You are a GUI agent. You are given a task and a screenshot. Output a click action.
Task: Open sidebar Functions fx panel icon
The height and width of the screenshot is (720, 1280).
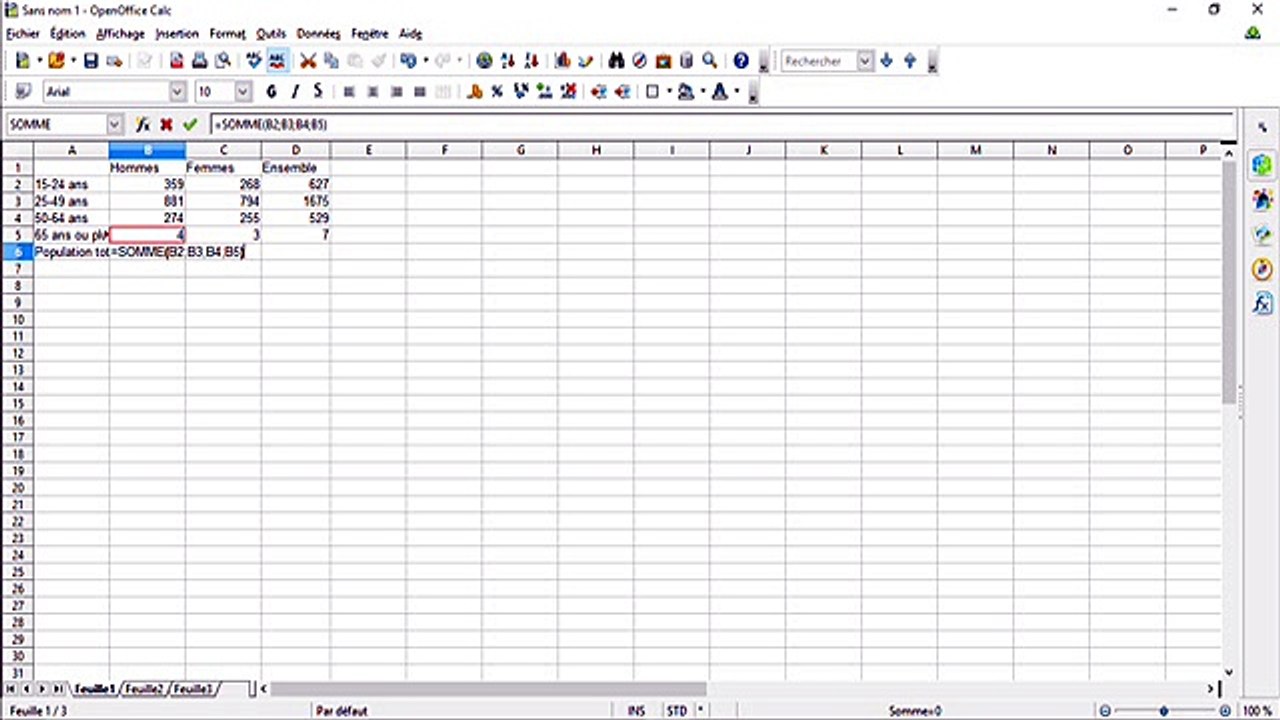point(1262,303)
